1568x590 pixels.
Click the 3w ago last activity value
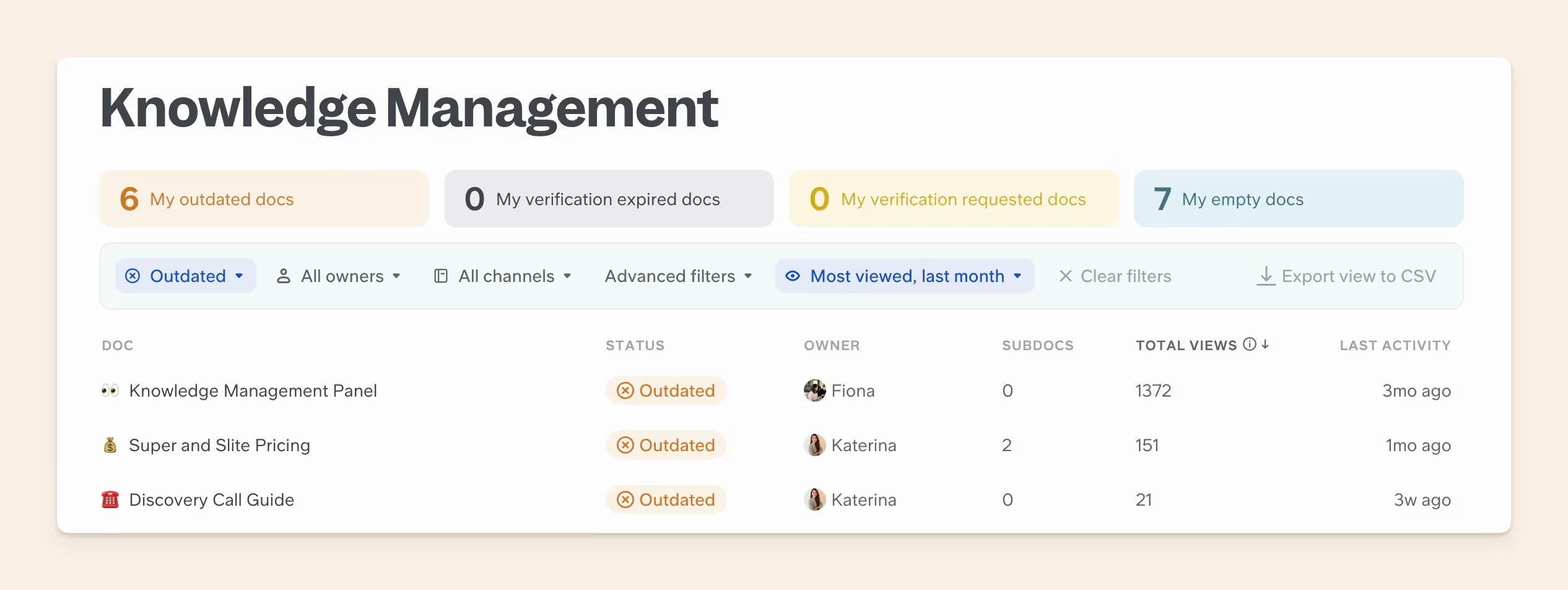[x=1422, y=500]
